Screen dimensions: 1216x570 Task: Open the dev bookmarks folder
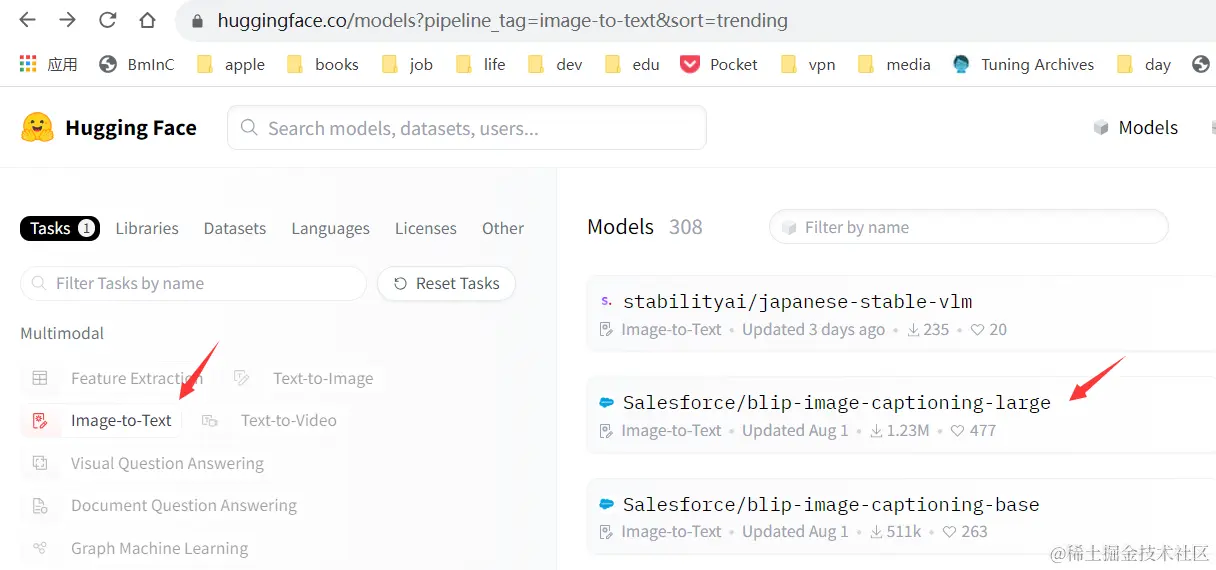click(x=555, y=64)
